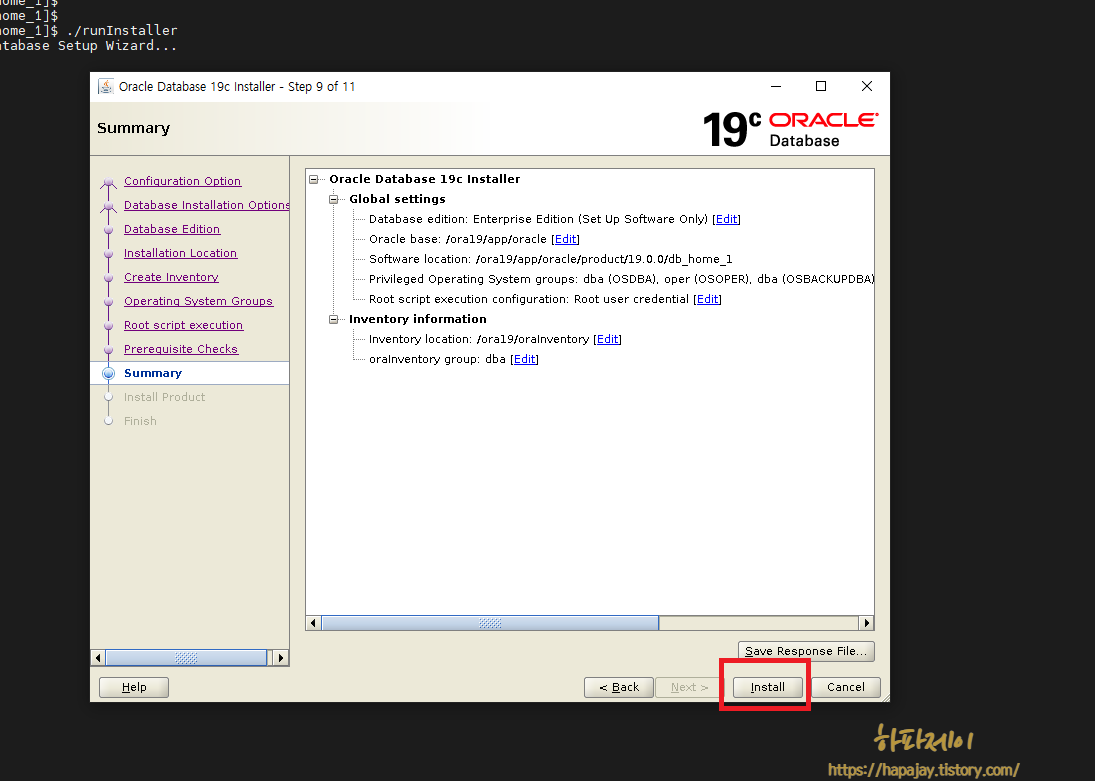Go to Database Installation Options step
This screenshot has width=1095, height=781.
(x=207, y=205)
